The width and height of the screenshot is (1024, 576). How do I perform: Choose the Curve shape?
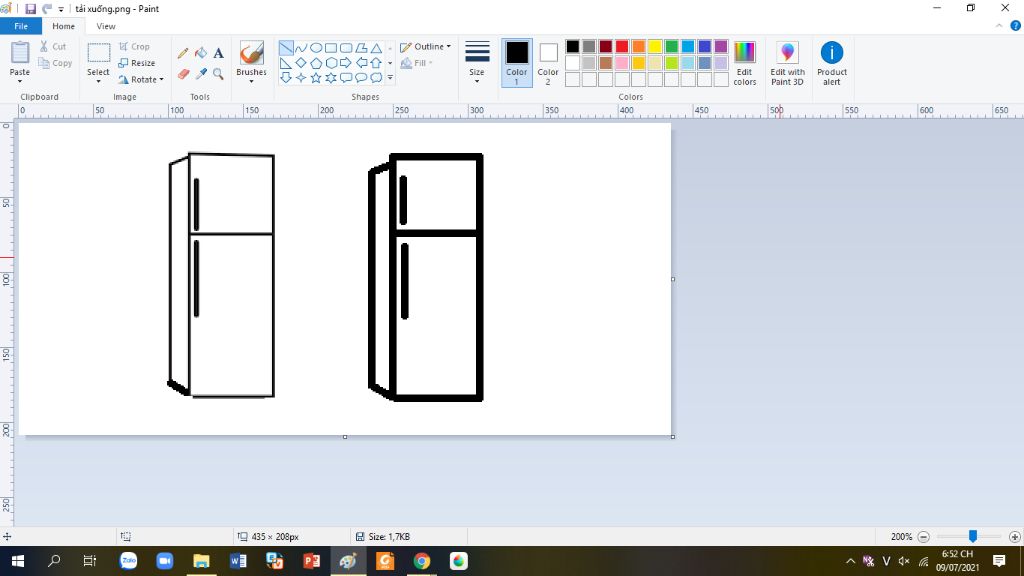[301, 48]
